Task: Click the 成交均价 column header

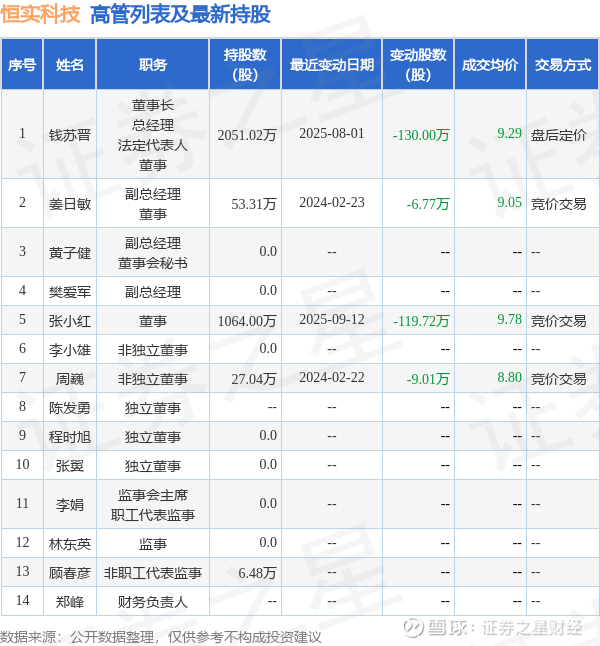Action: point(490,65)
